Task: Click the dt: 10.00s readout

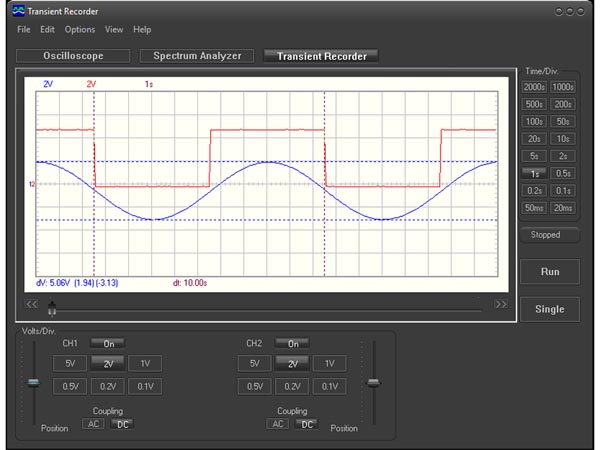Action: pos(190,283)
